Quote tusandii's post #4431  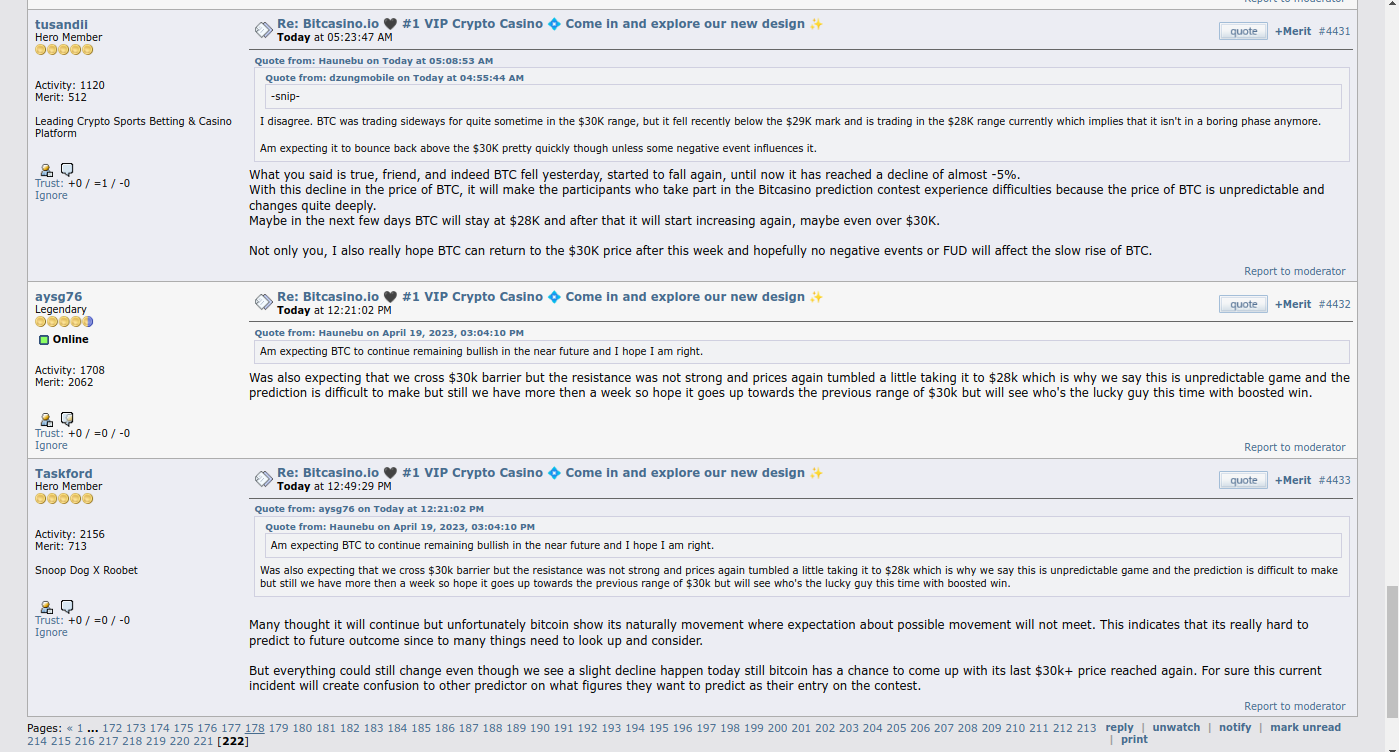(1243, 31)
